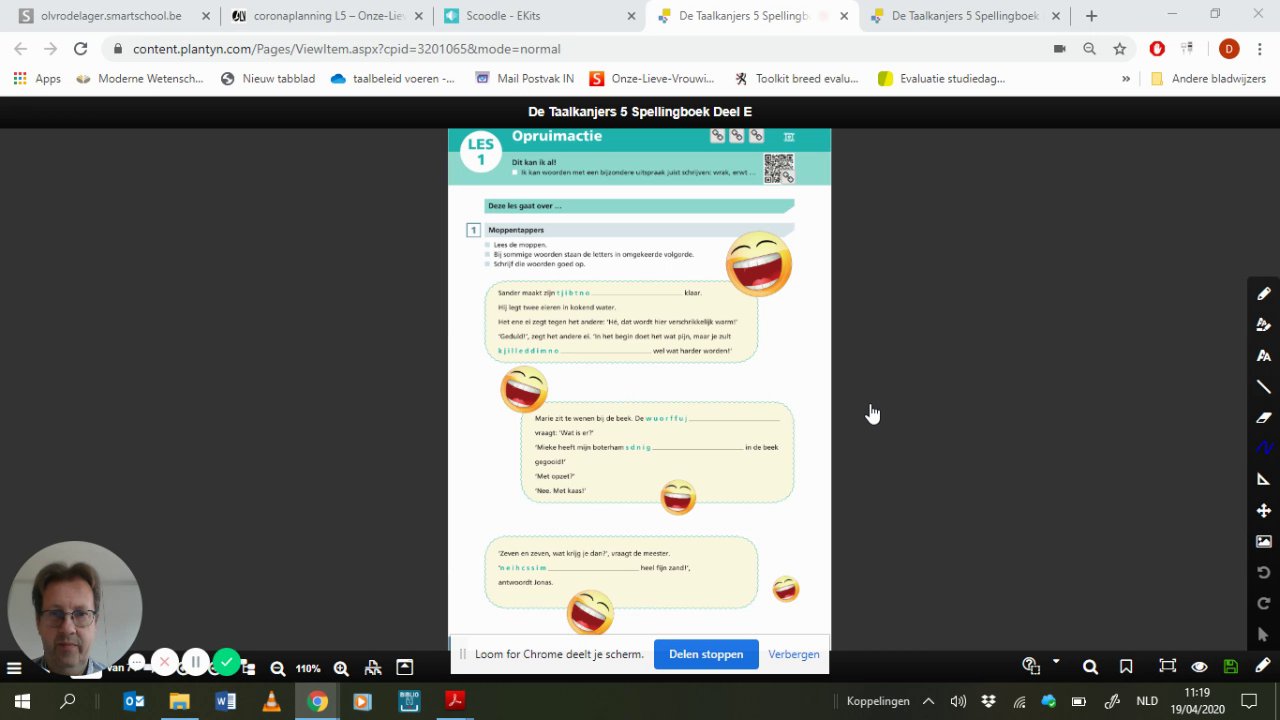Open Andere bladwijzers bookmarks folder
The height and width of the screenshot is (720, 1280).
tap(1208, 79)
